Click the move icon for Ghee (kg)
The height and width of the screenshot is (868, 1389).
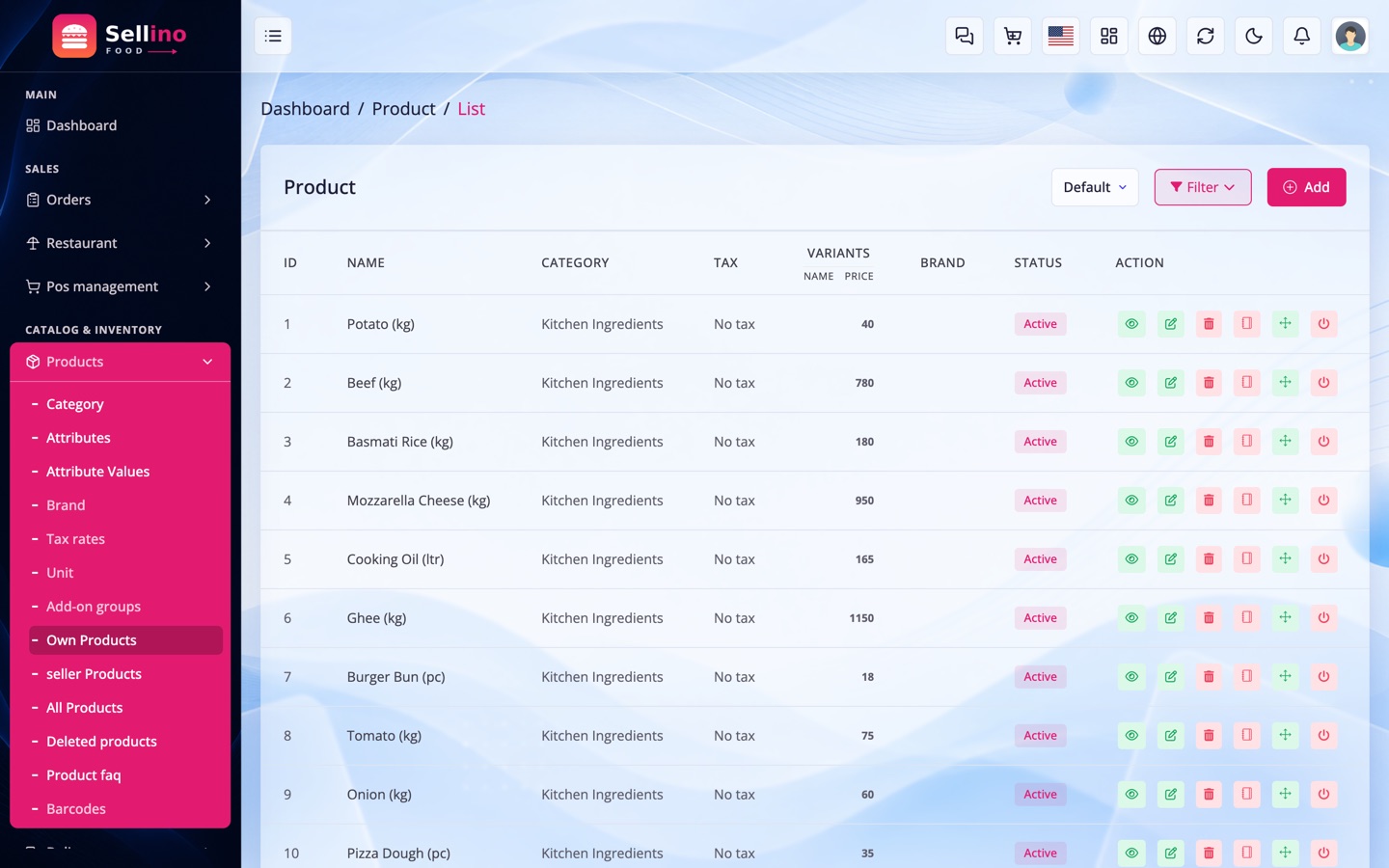click(1286, 618)
